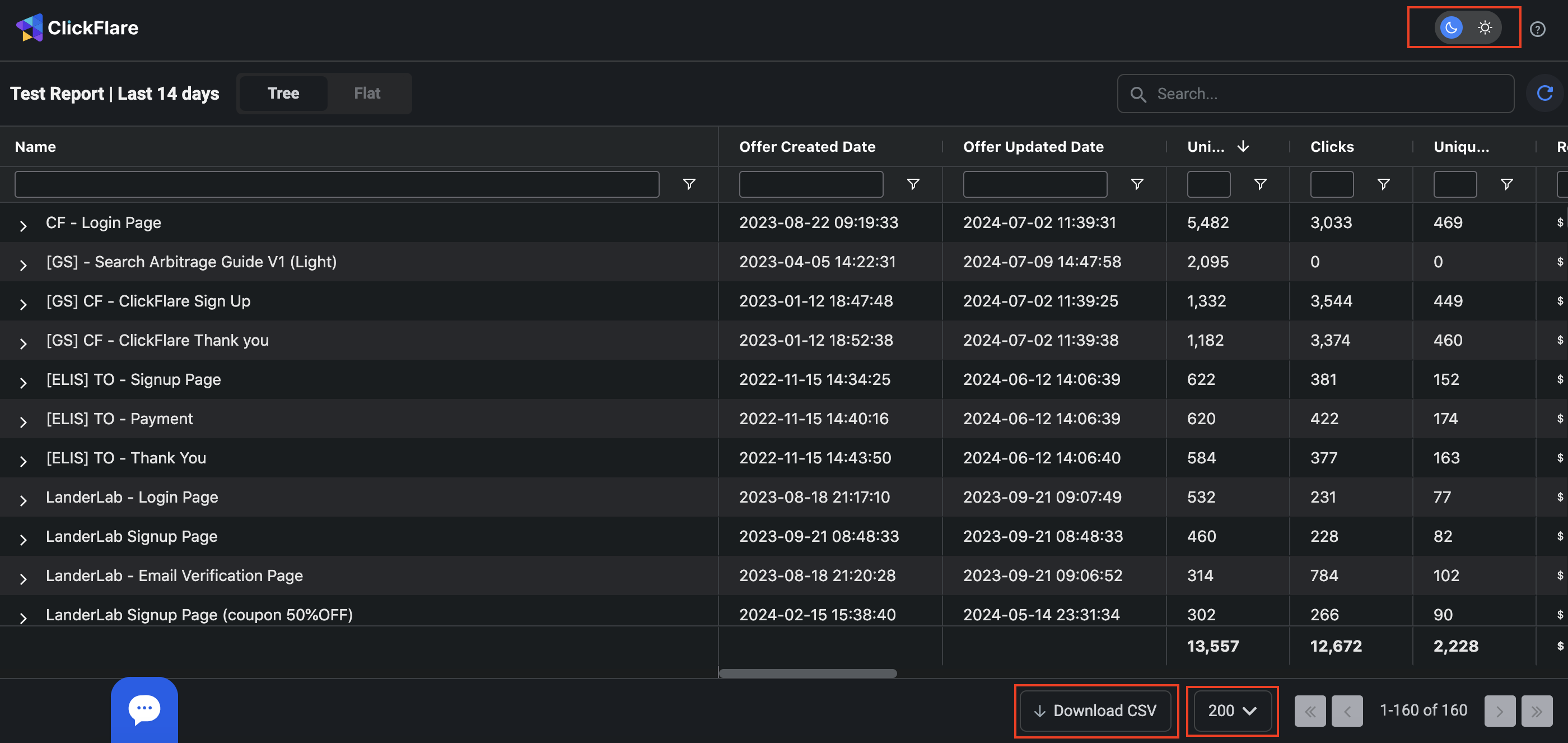The image size is (1568, 743).
Task: Click the "LanderLab - Email Verification Page" name
Action: pos(174,575)
